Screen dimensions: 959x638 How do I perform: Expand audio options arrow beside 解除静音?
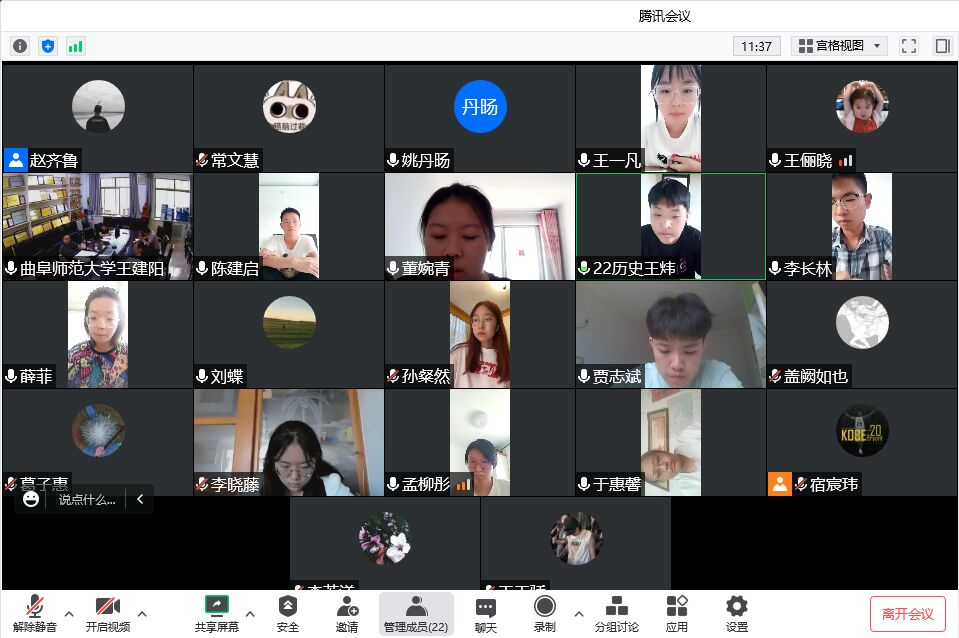click(69, 613)
